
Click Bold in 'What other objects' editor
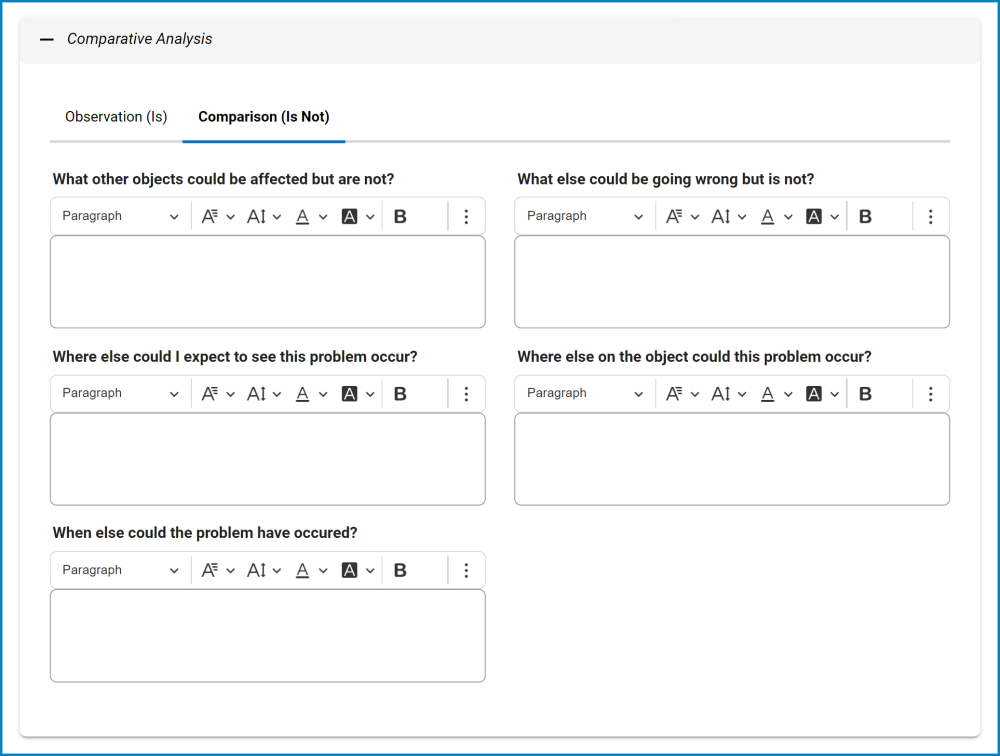(400, 216)
